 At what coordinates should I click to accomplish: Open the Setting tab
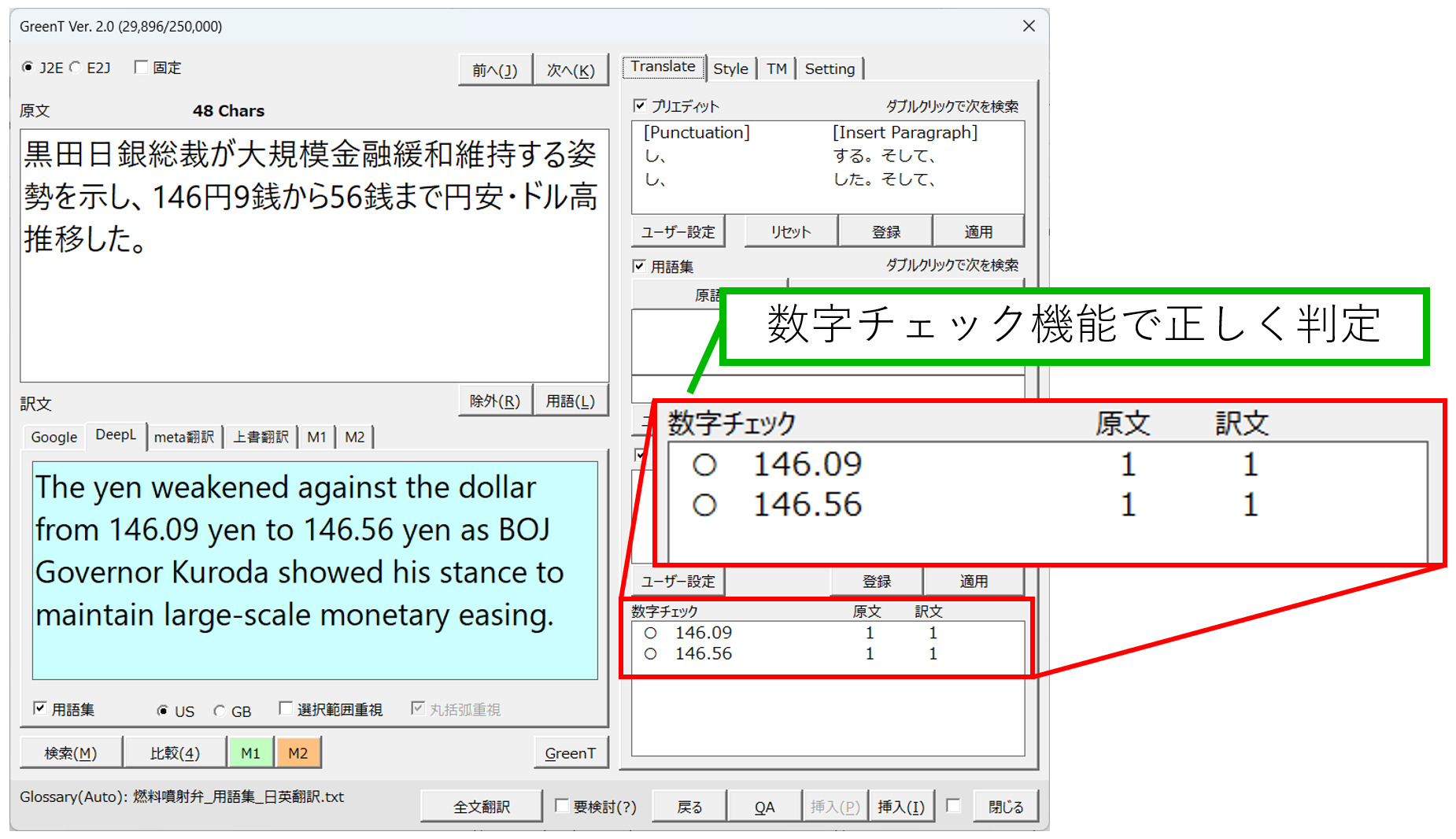tap(829, 69)
